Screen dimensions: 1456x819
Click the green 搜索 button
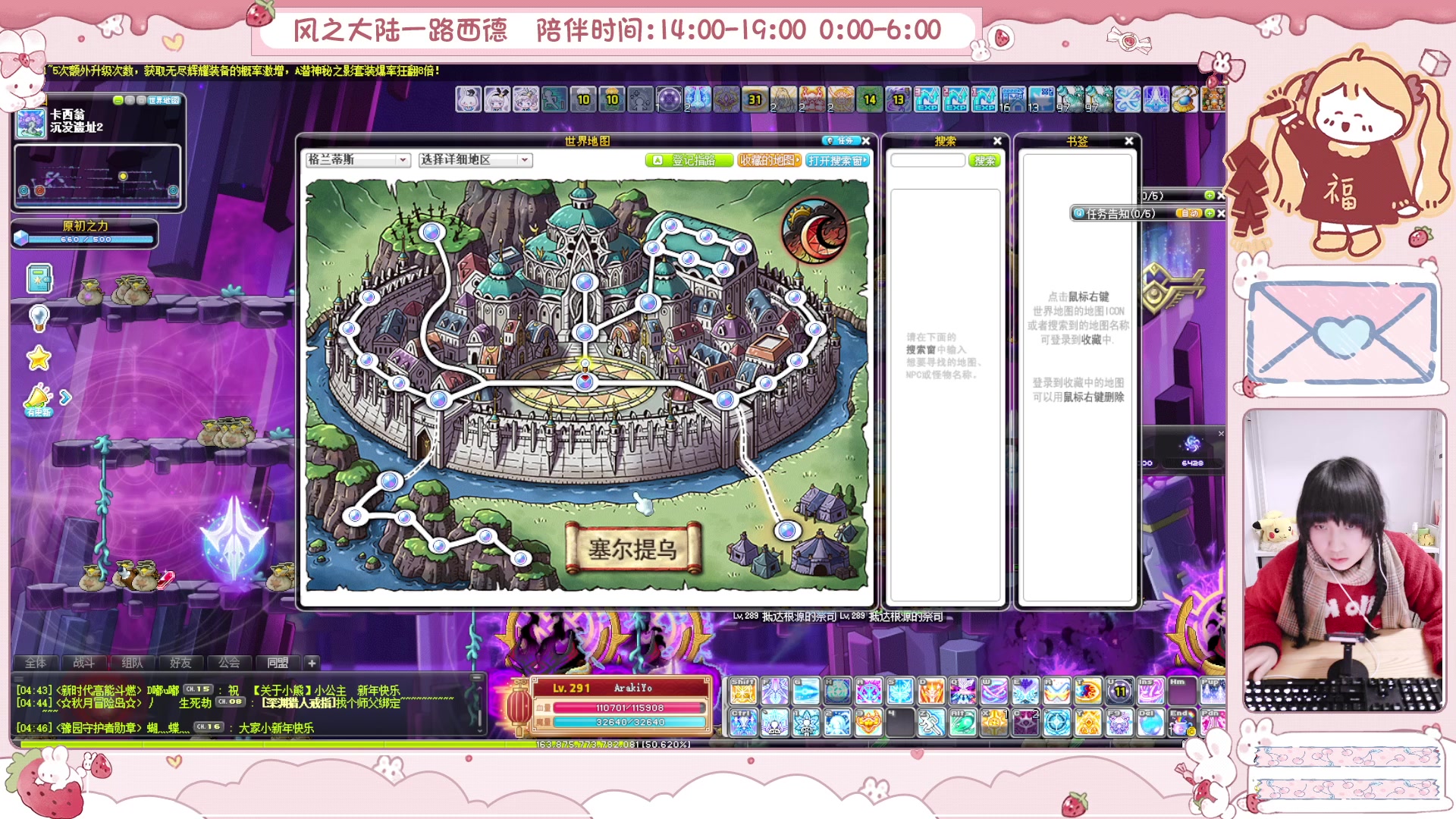coord(984,161)
